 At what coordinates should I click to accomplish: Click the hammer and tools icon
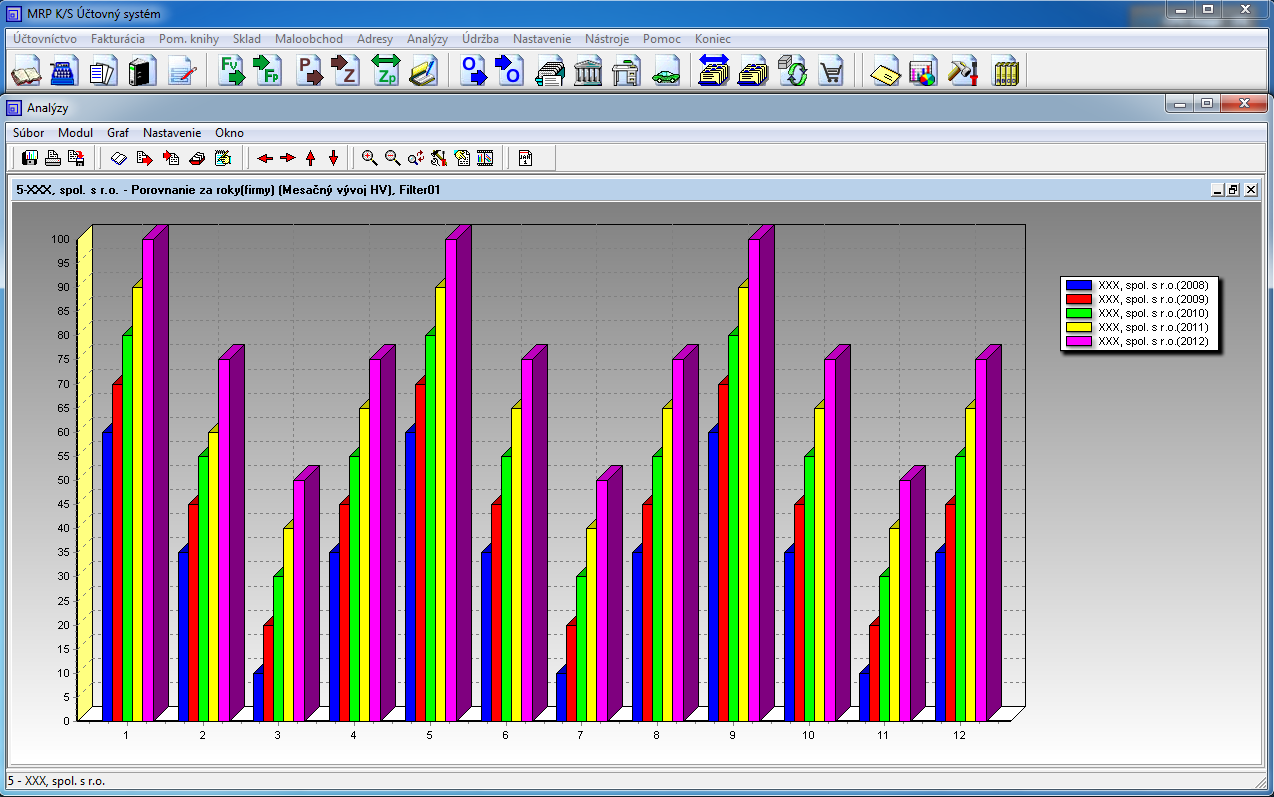962,71
